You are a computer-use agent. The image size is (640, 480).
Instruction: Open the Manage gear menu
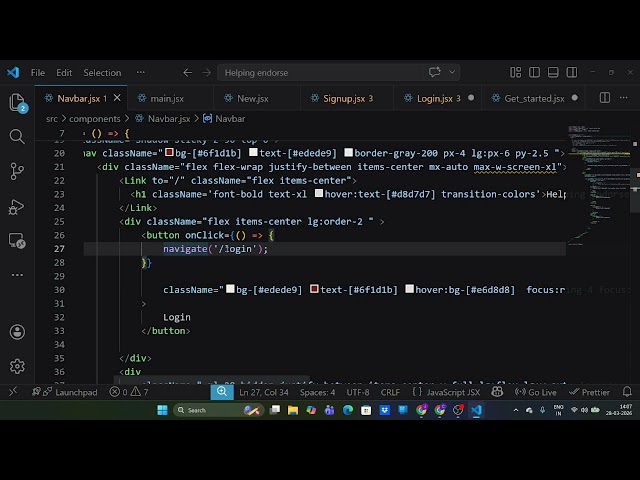tap(17, 366)
